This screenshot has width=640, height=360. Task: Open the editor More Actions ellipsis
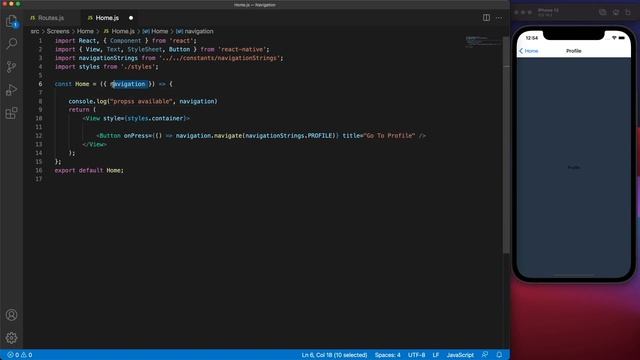499,18
